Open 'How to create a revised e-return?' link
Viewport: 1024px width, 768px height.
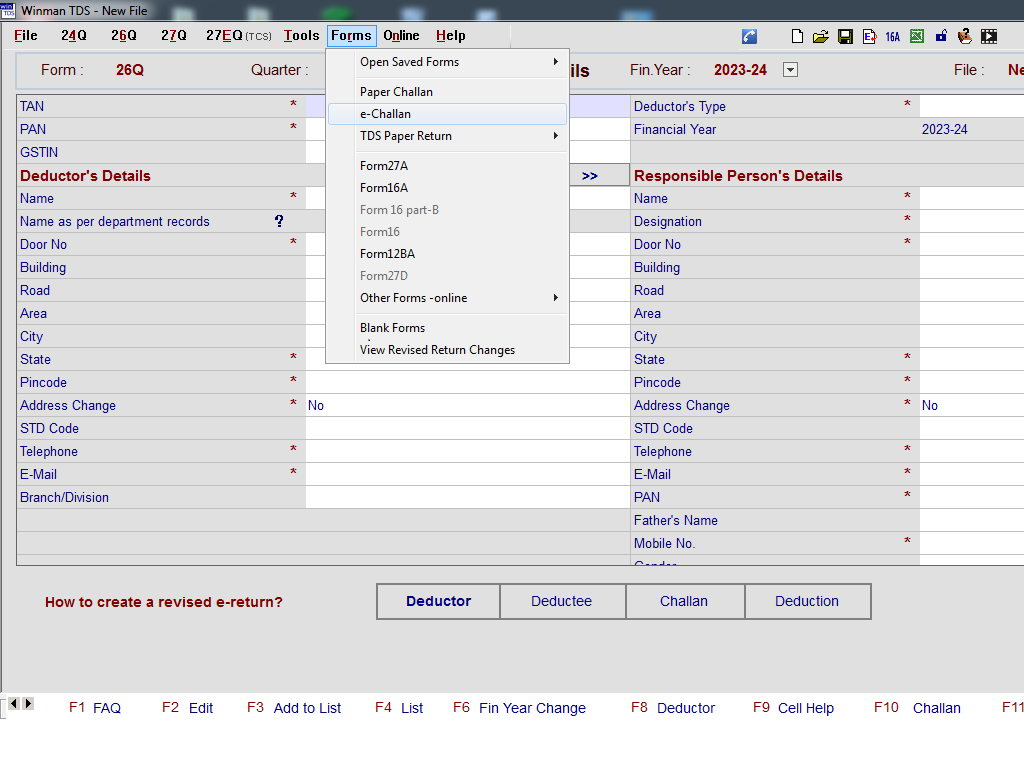coord(163,602)
